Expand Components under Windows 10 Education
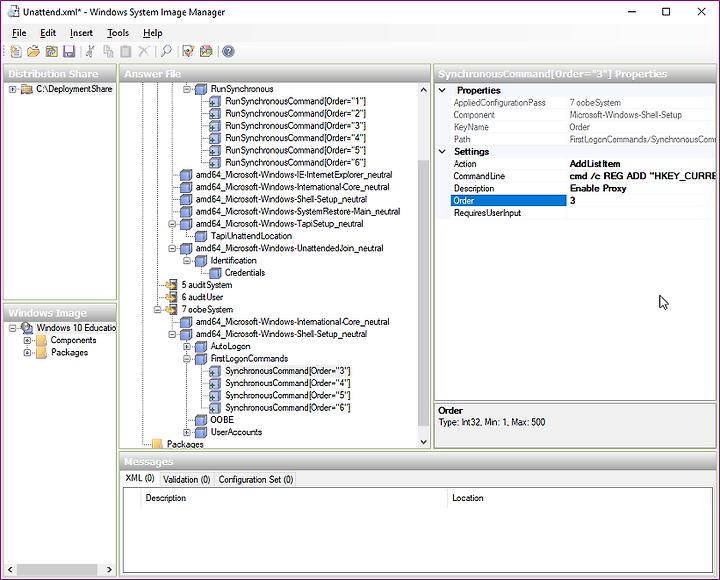 point(27,340)
